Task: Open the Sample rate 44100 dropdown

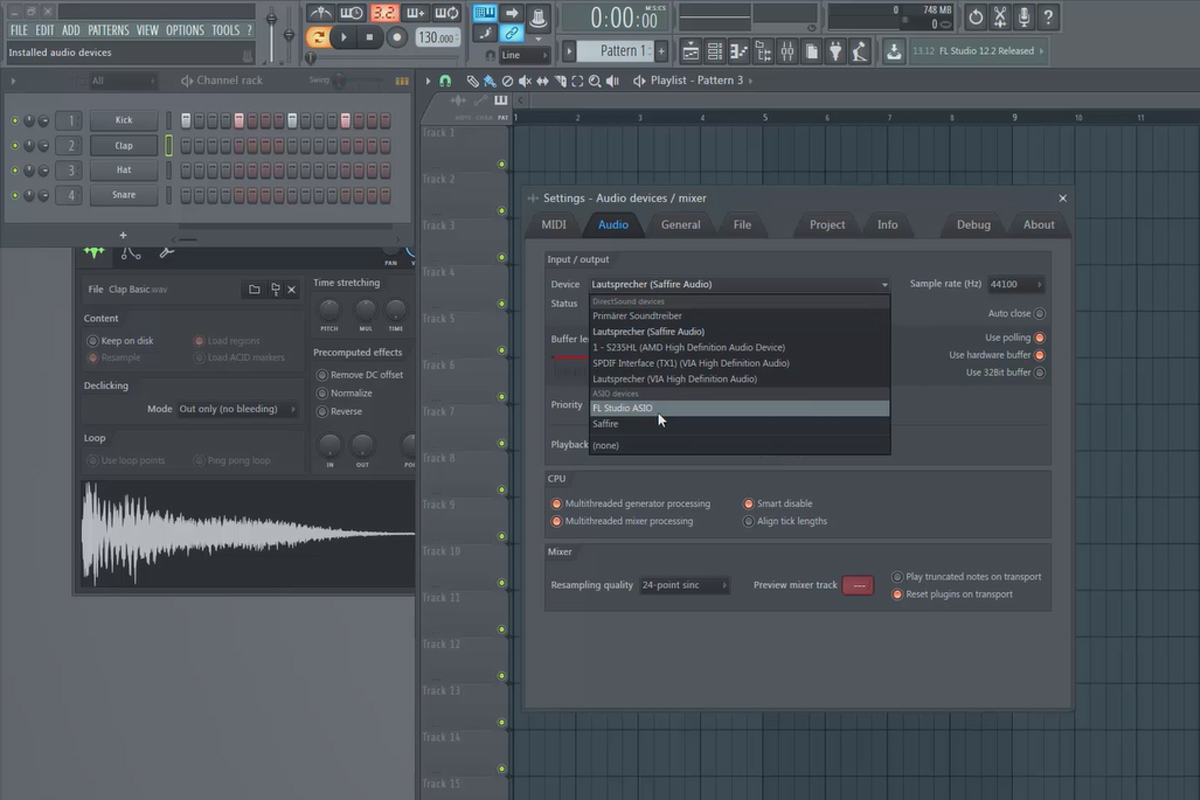Action: pyautogui.click(x=1015, y=284)
